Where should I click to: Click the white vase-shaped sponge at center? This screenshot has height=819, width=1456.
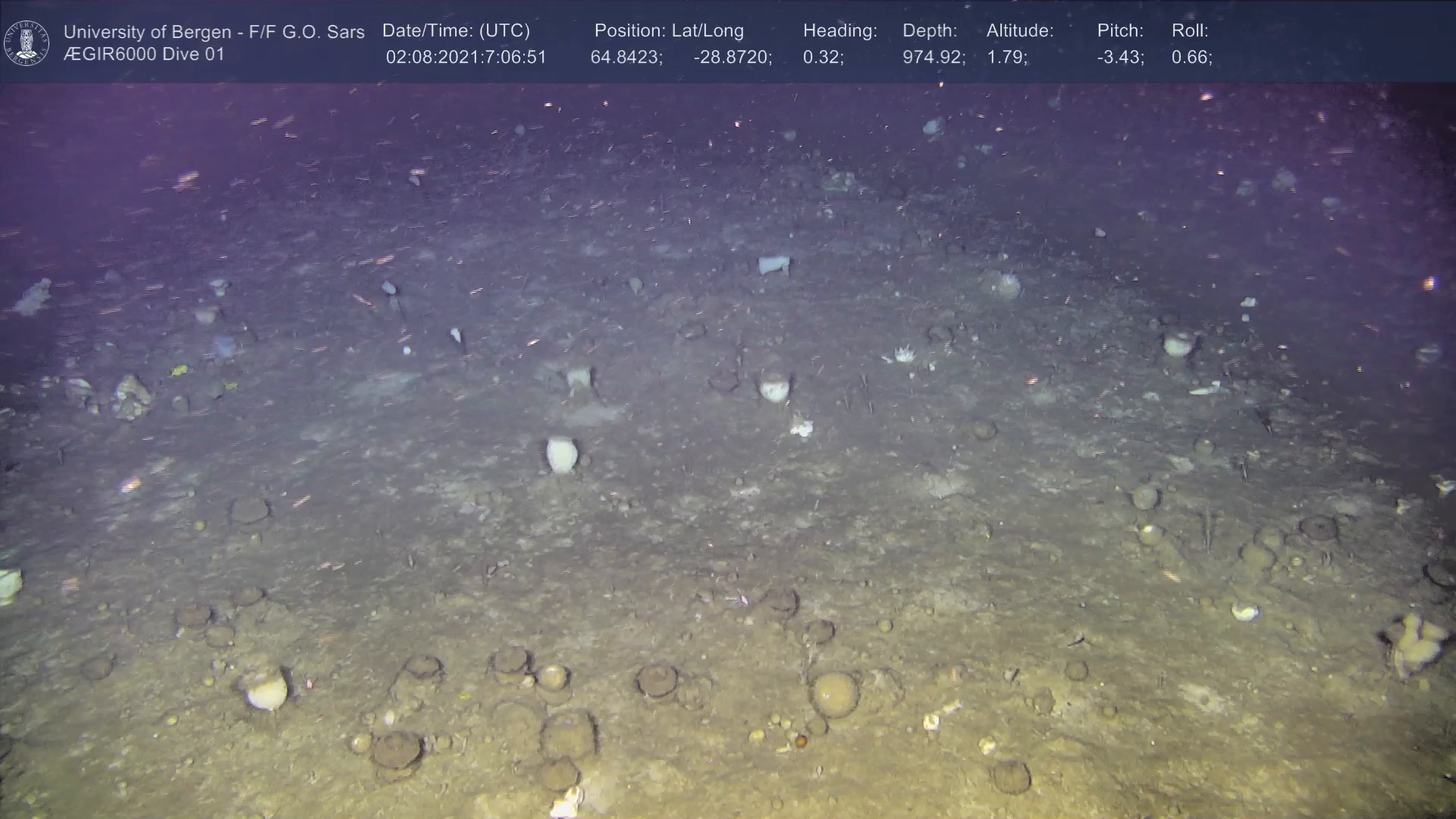pos(561,454)
